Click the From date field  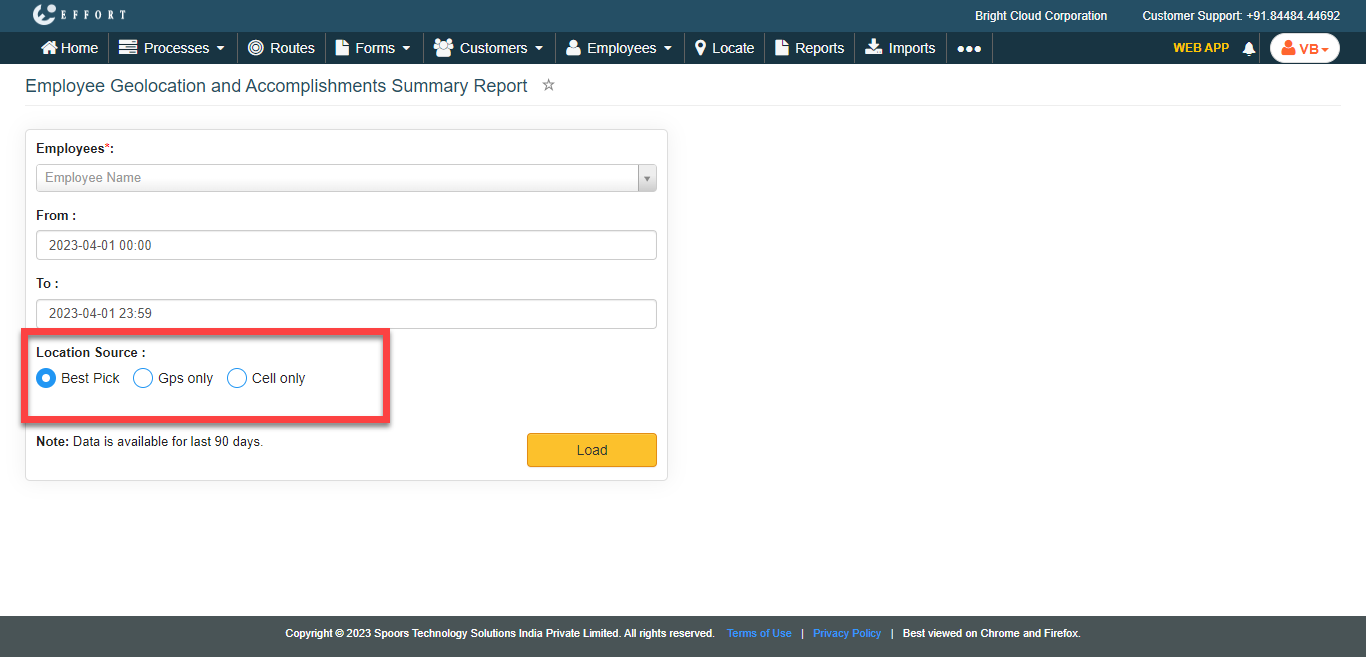(x=346, y=245)
